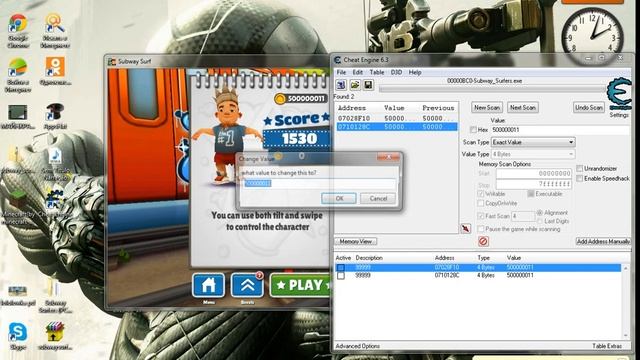
Task: Select found address 0710128C row
Action: (x=396, y=127)
